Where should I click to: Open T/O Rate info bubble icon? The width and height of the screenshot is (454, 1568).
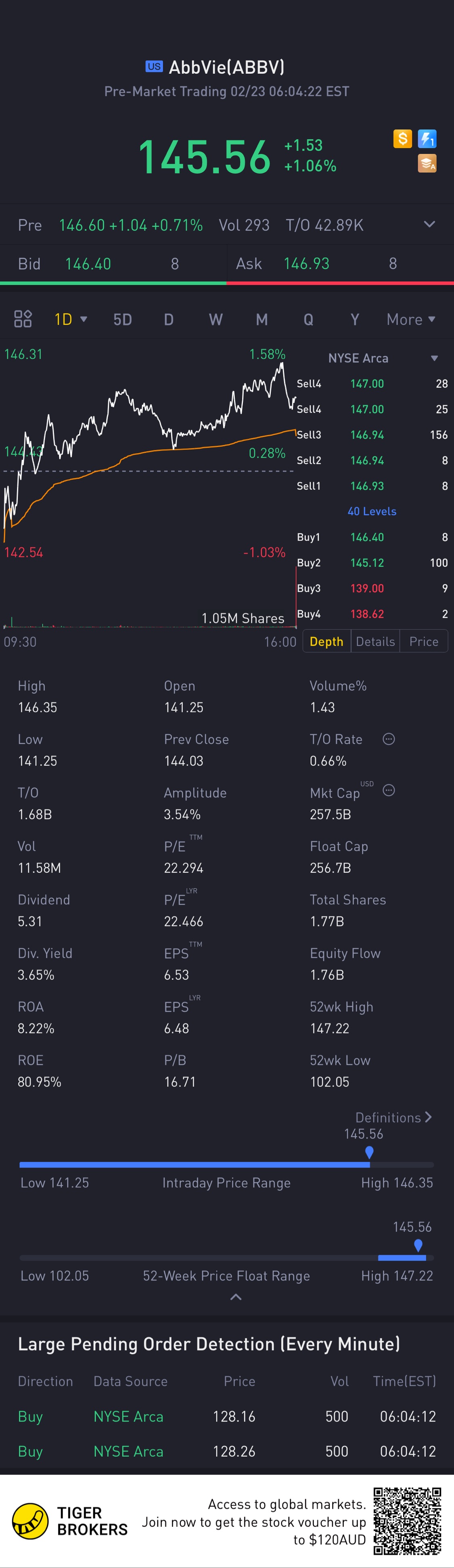389,739
